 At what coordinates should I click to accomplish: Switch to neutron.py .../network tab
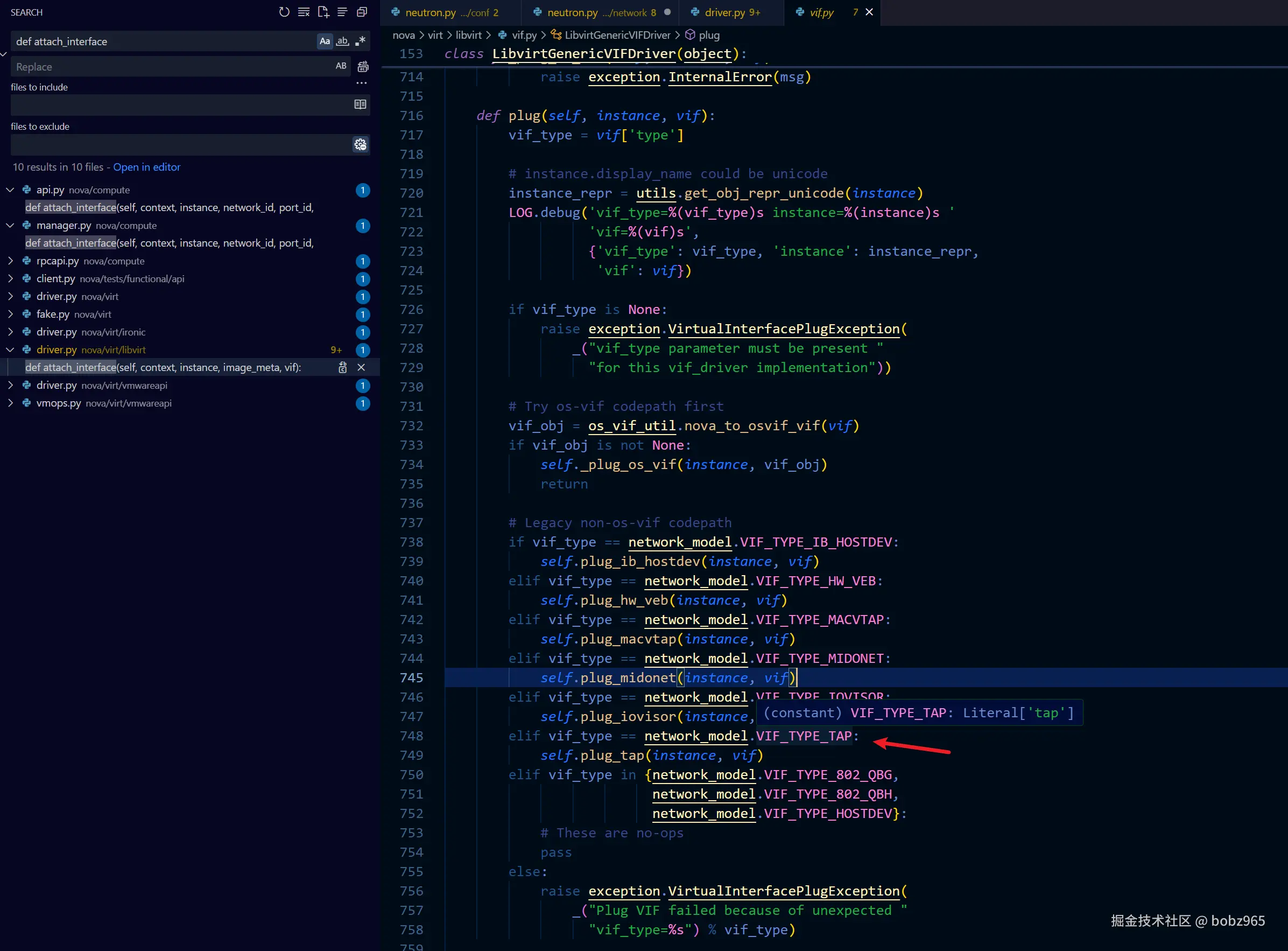601,13
